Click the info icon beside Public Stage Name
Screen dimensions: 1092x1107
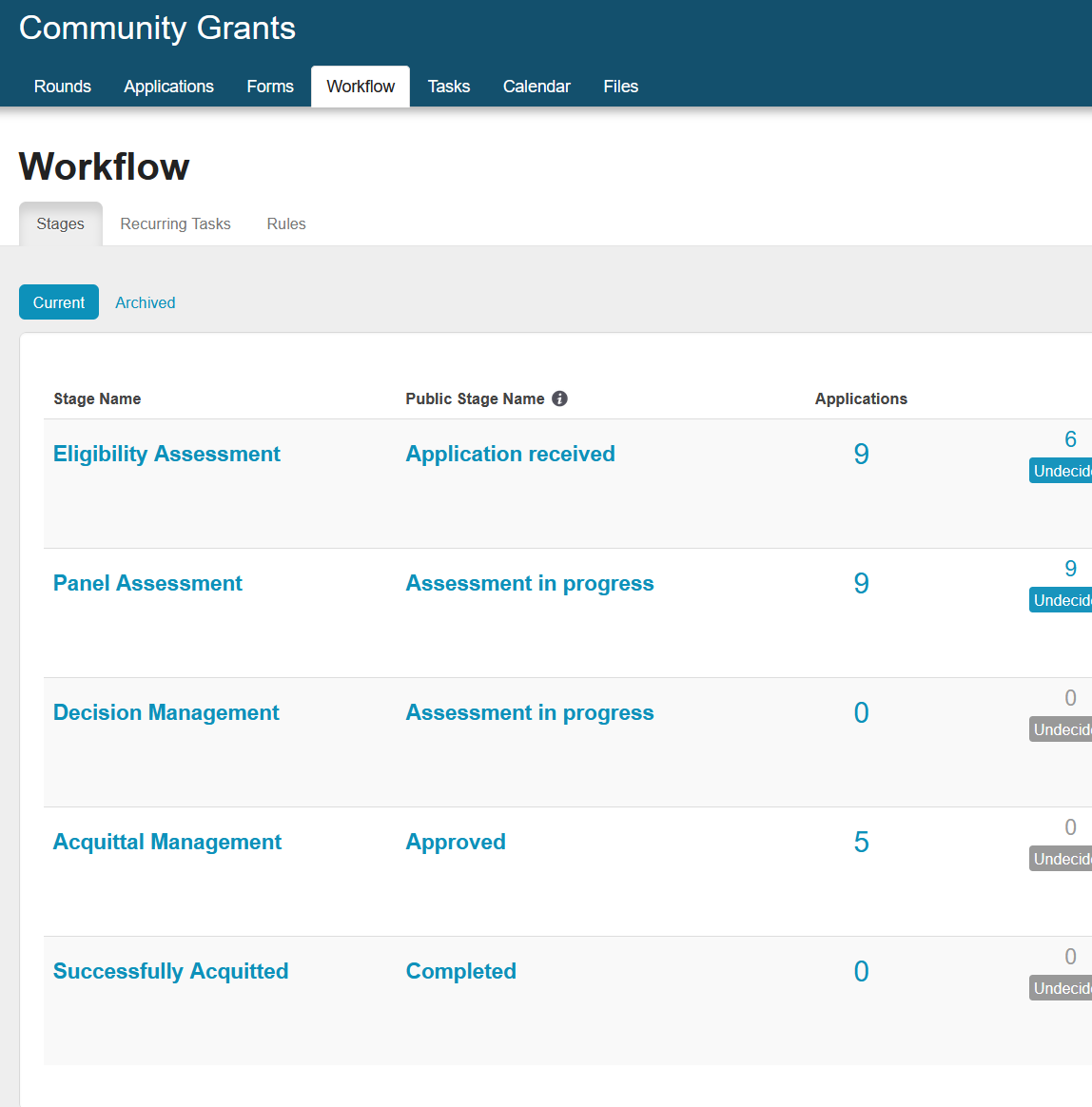tap(560, 398)
